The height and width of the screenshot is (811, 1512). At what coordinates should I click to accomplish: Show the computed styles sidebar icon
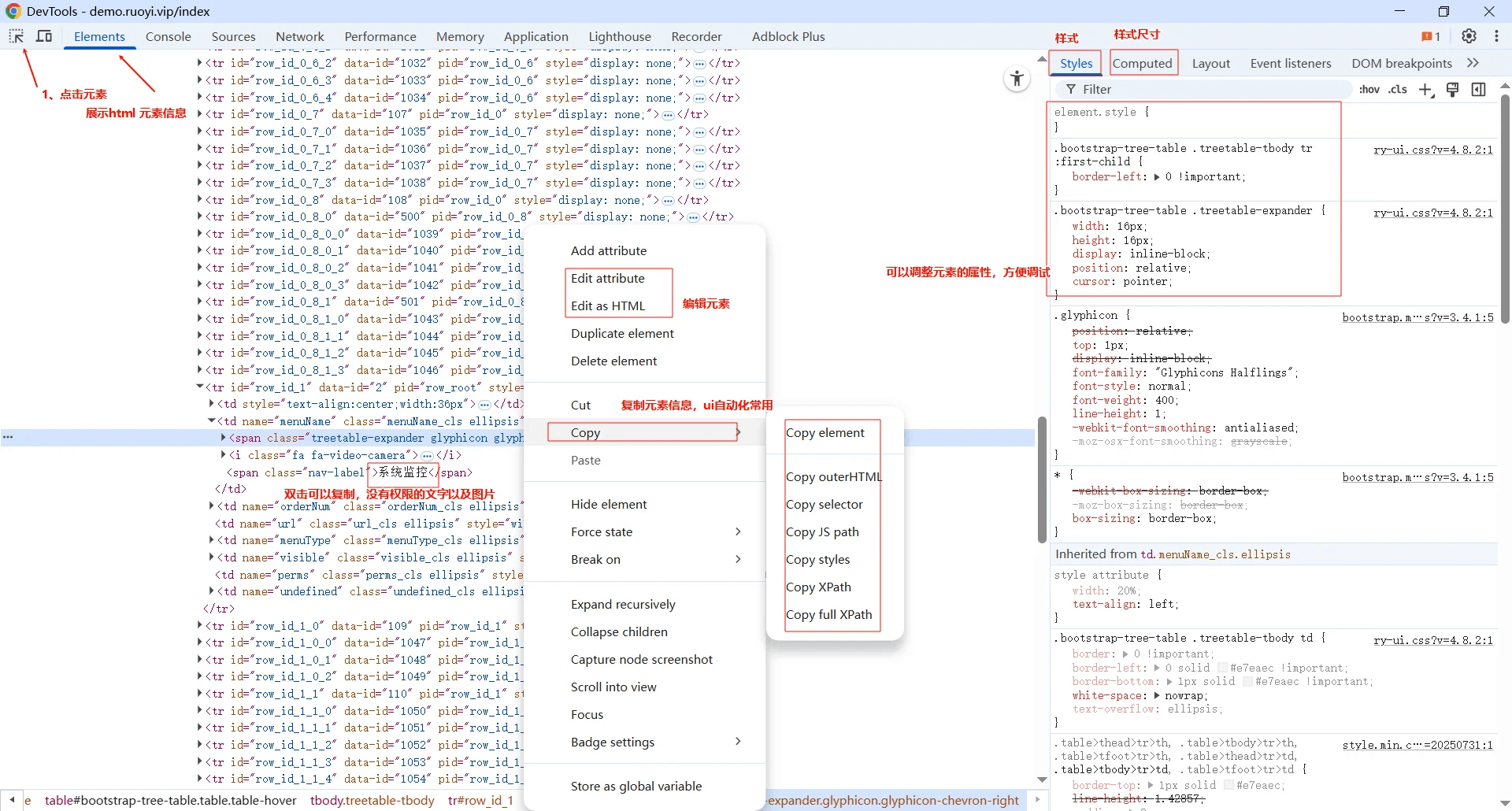coord(1479,90)
